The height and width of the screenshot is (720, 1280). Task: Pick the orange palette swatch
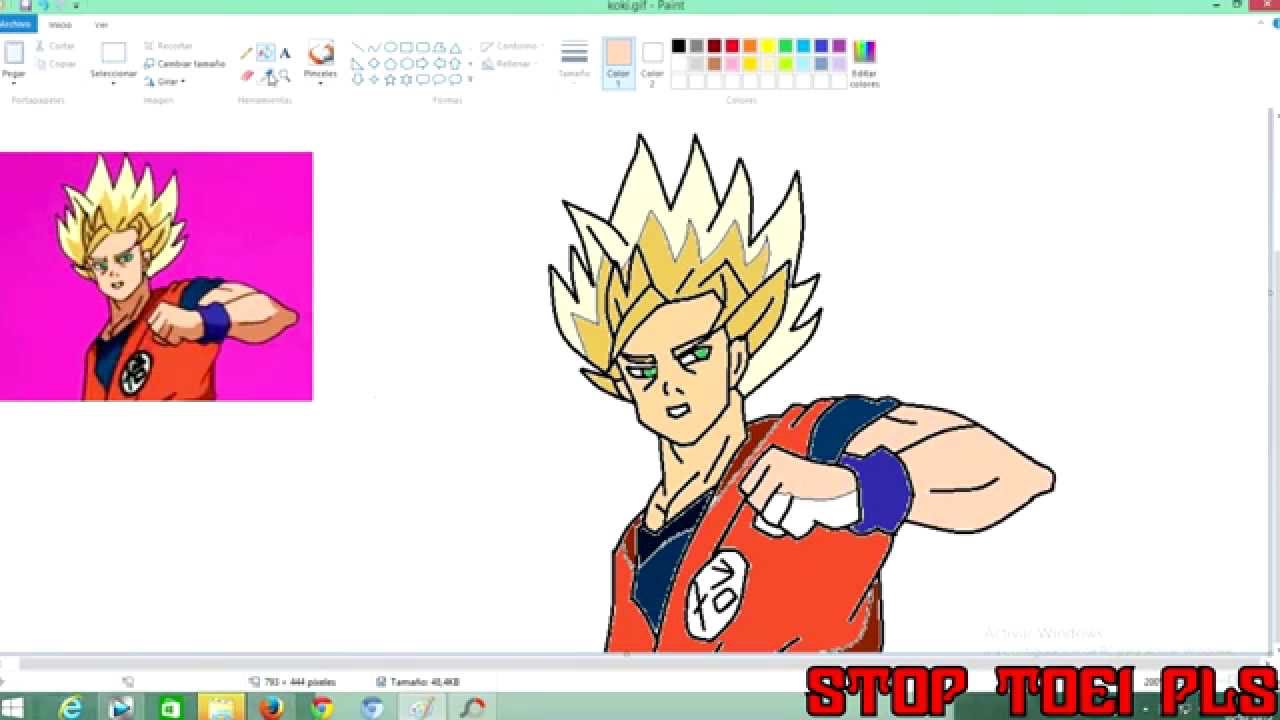pos(750,46)
